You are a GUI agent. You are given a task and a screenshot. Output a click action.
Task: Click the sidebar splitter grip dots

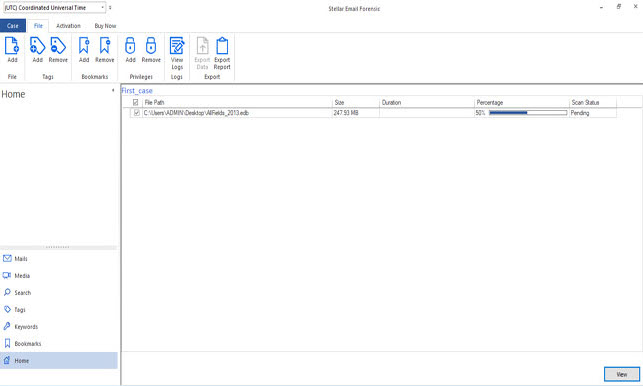(x=58, y=247)
